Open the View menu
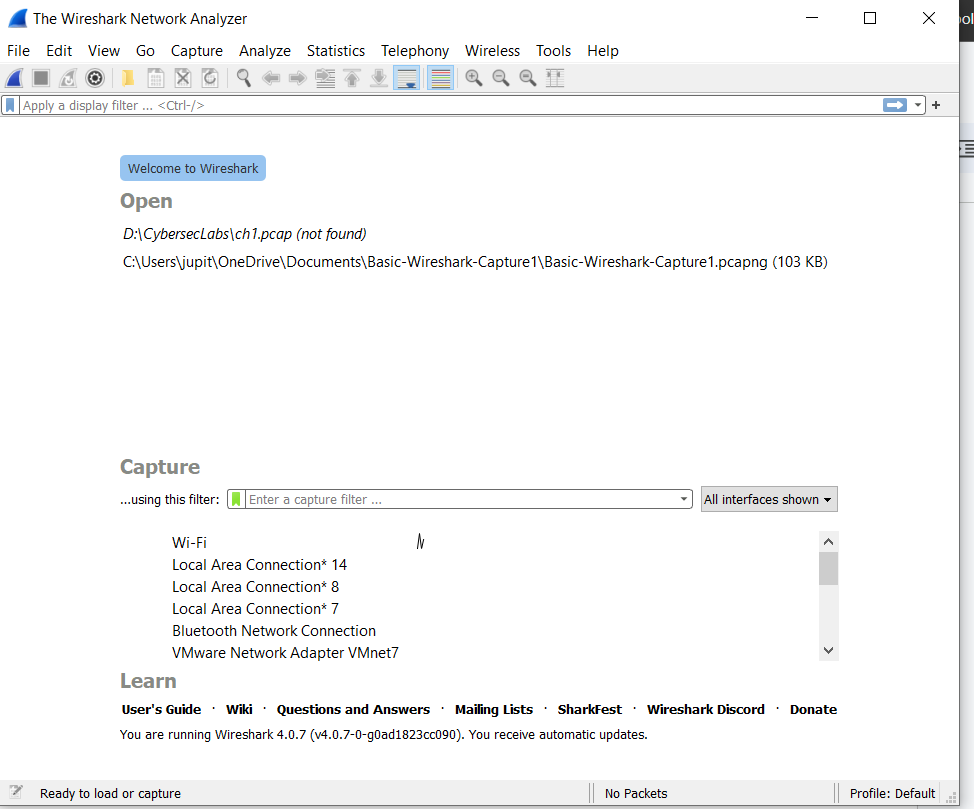This screenshot has width=974, height=809. pyautogui.click(x=104, y=51)
